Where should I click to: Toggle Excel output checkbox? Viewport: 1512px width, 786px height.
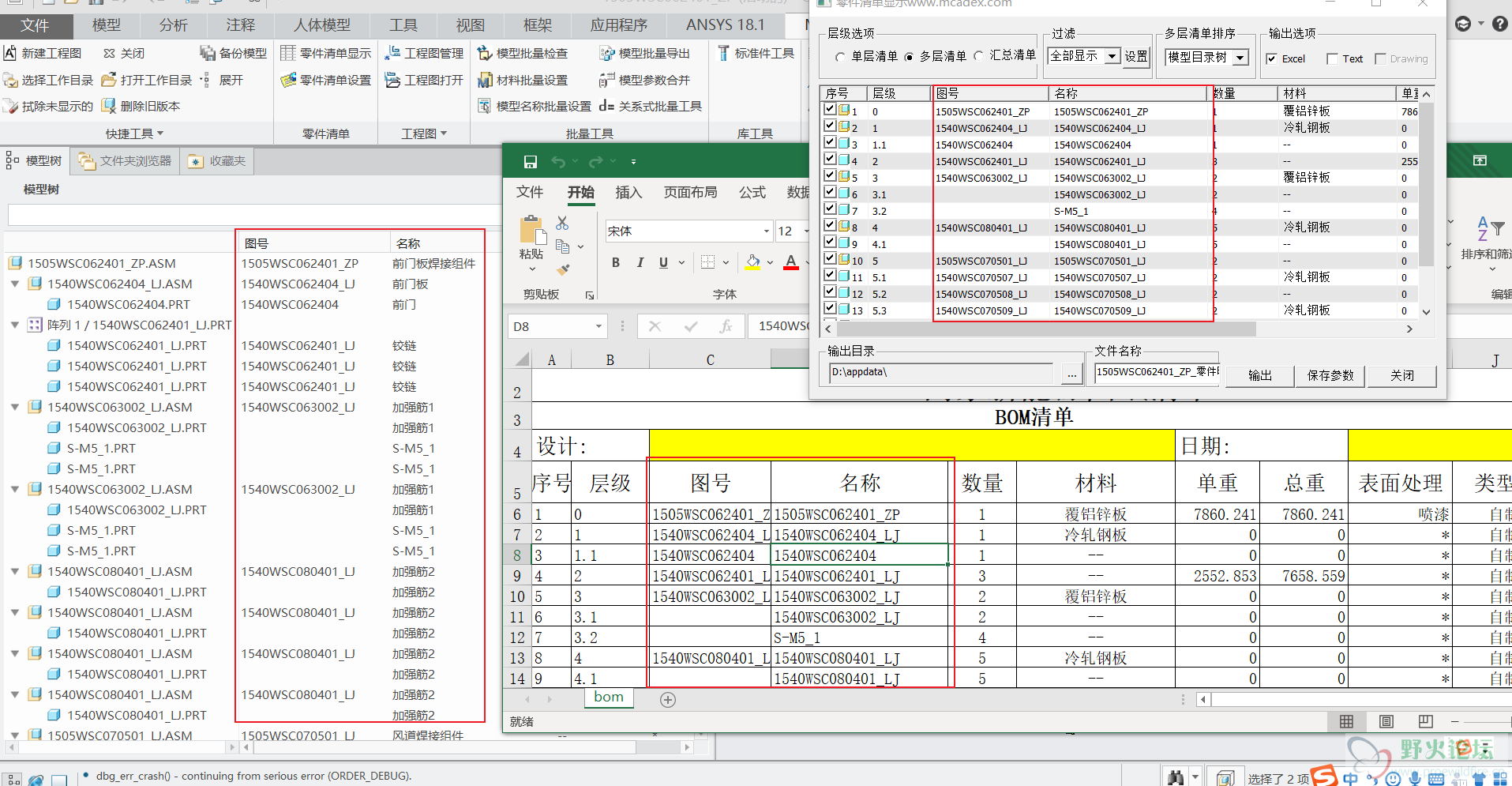[x=1271, y=58]
